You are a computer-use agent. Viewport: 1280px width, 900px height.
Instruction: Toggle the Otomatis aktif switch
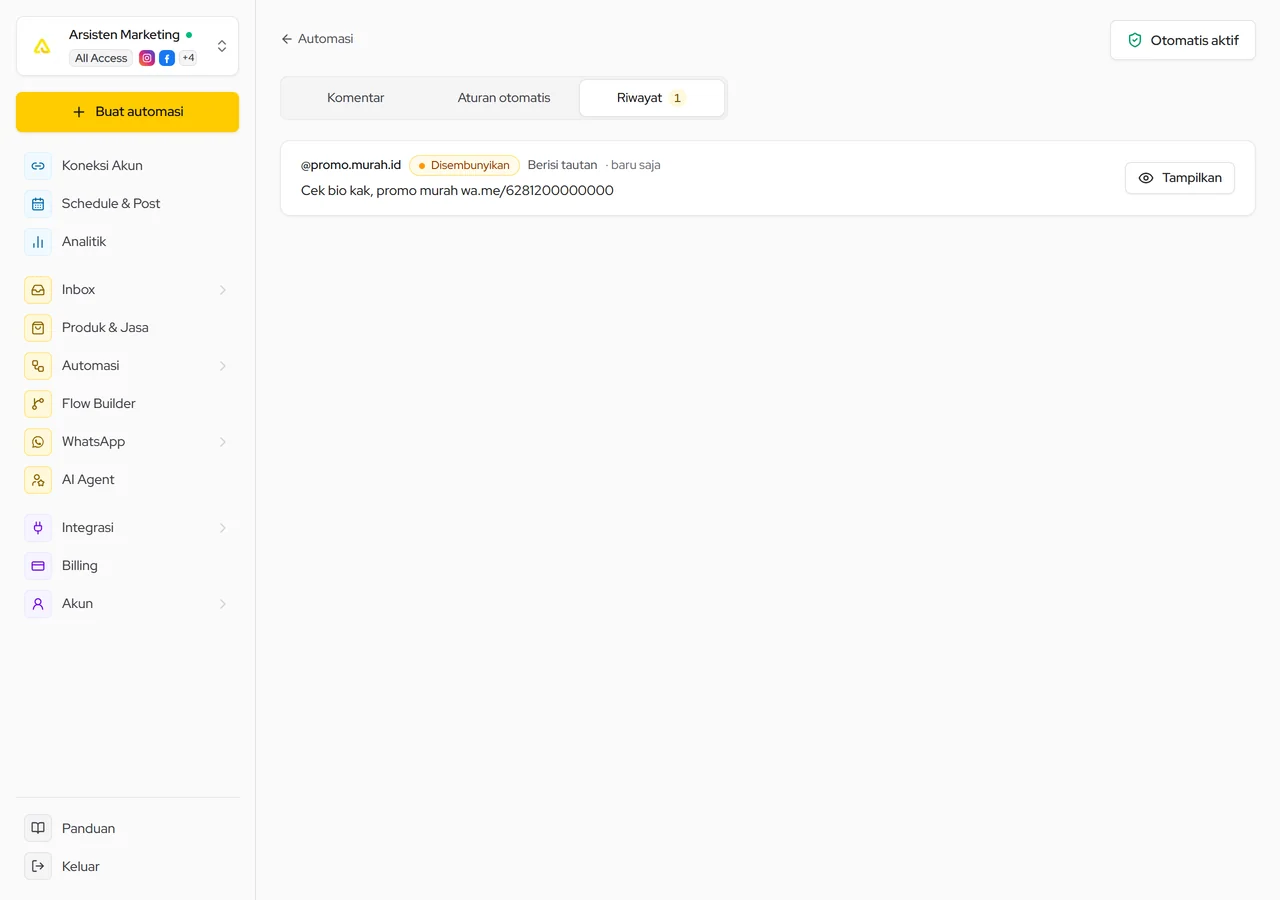coord(1183,40)
